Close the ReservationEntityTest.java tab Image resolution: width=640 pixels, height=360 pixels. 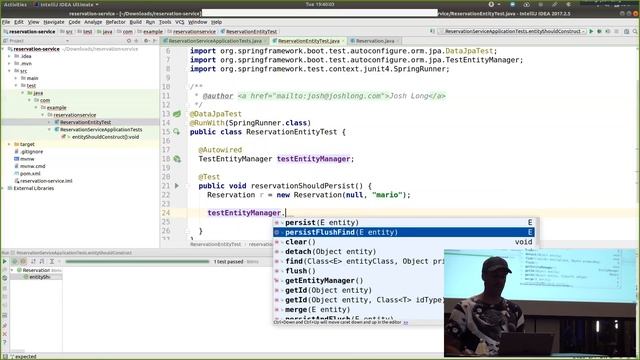343,41
